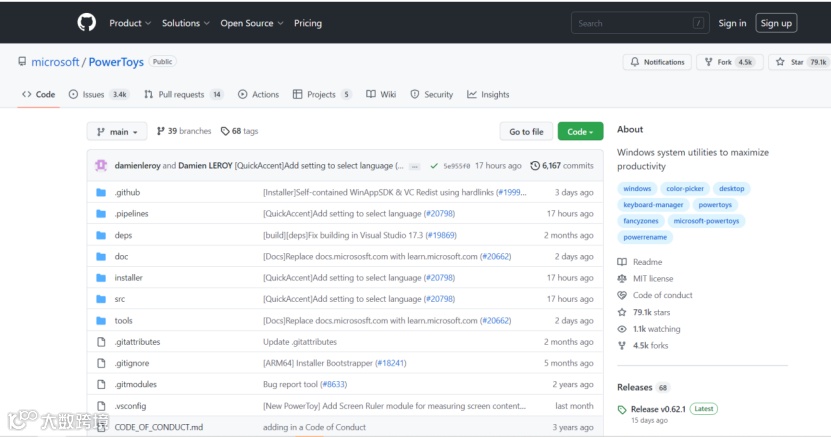Open Code of conduct heart icon
Screen dimensions: 831x437
[x=622, y=295]
